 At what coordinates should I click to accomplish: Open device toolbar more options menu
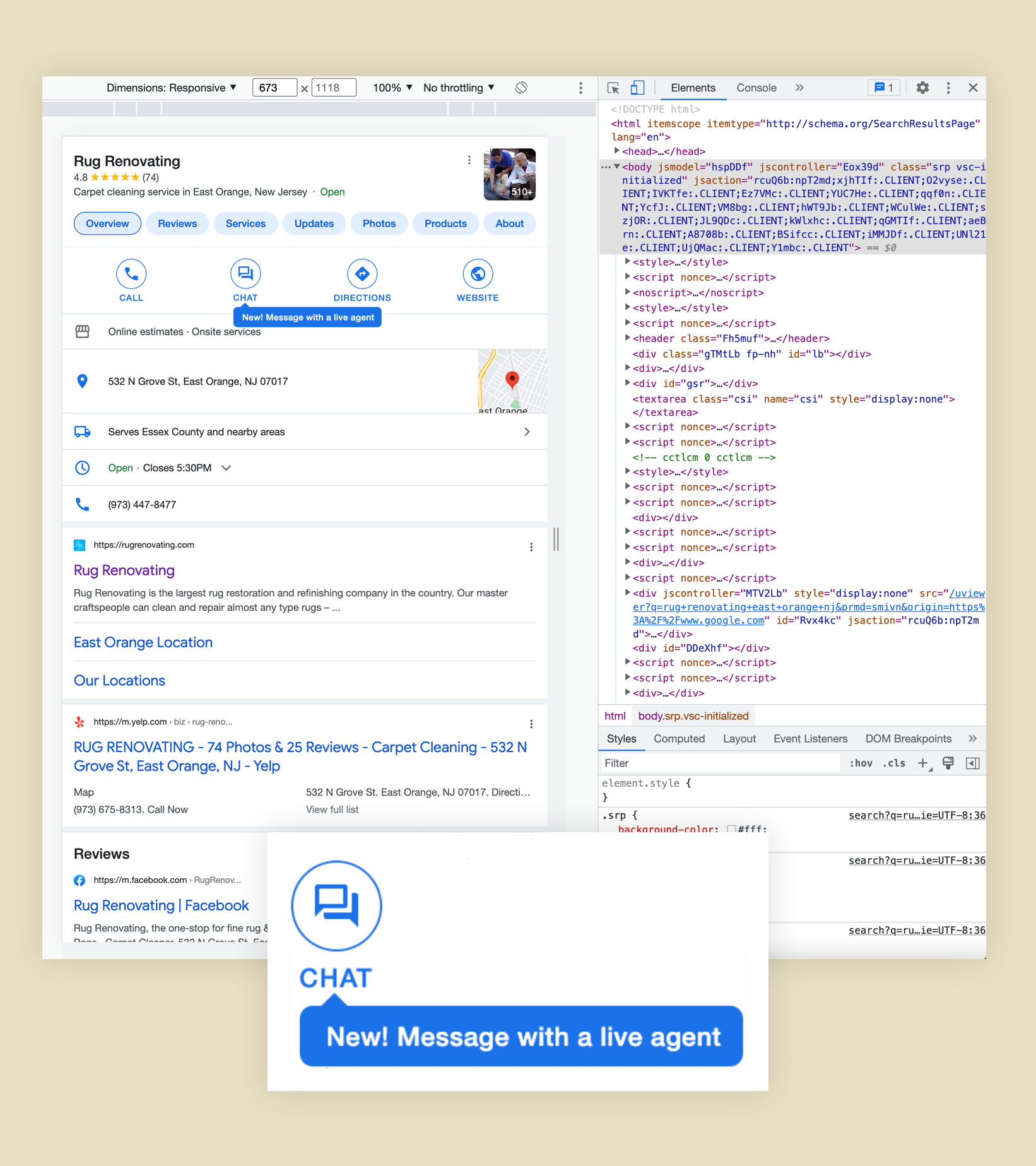point(580,88)
